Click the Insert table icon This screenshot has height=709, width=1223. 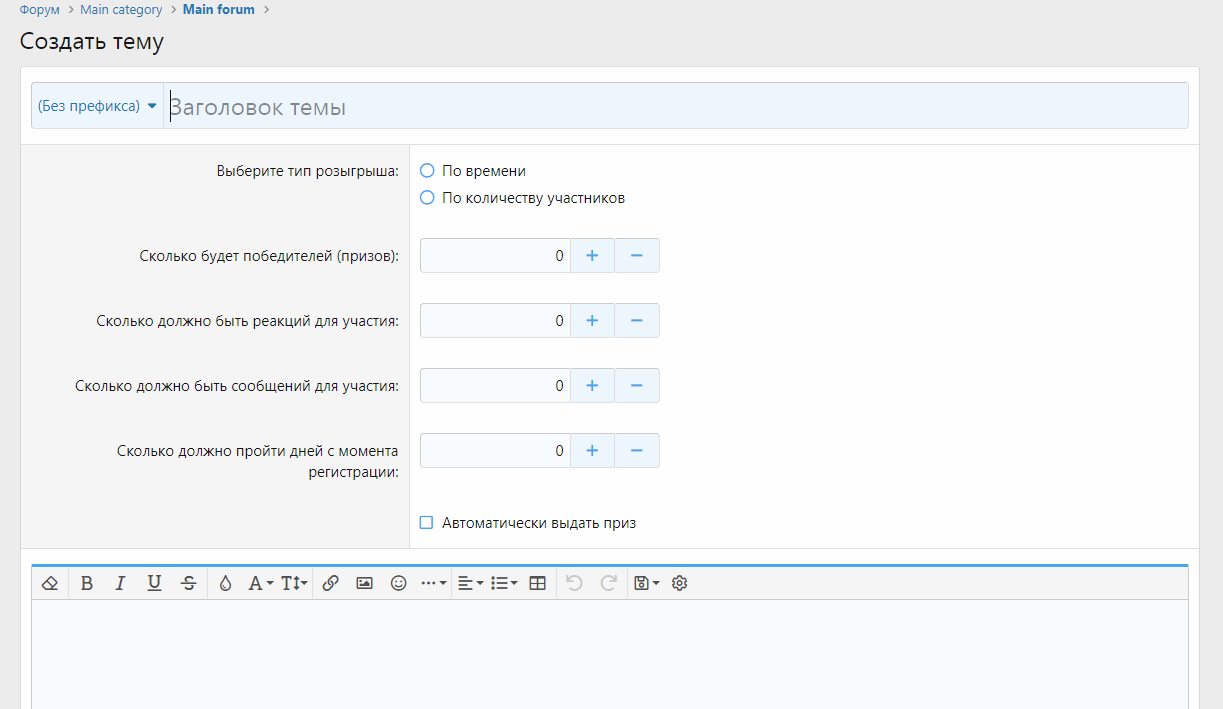(x=537, y=583)
